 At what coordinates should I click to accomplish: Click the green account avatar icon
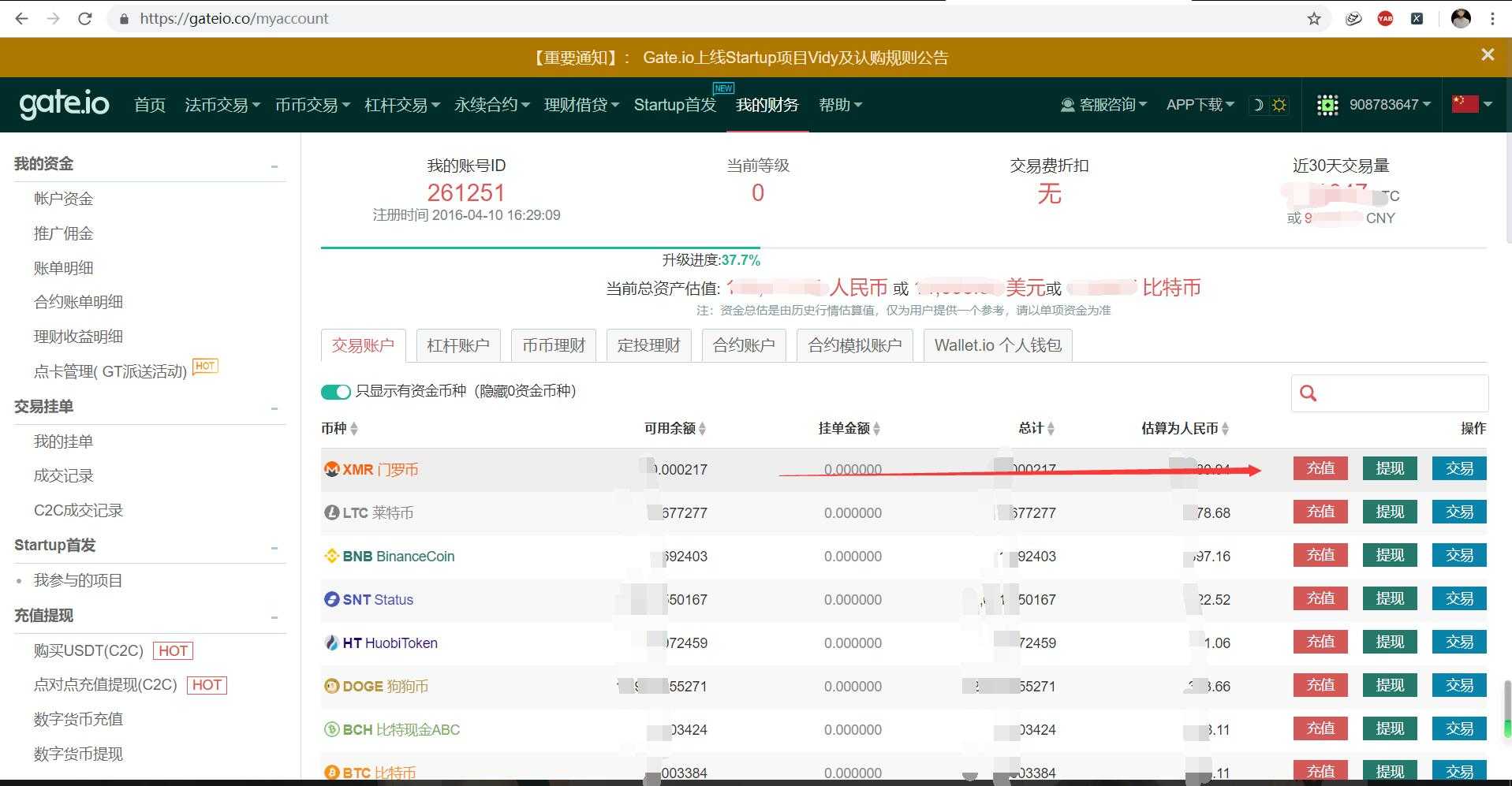1327,105
